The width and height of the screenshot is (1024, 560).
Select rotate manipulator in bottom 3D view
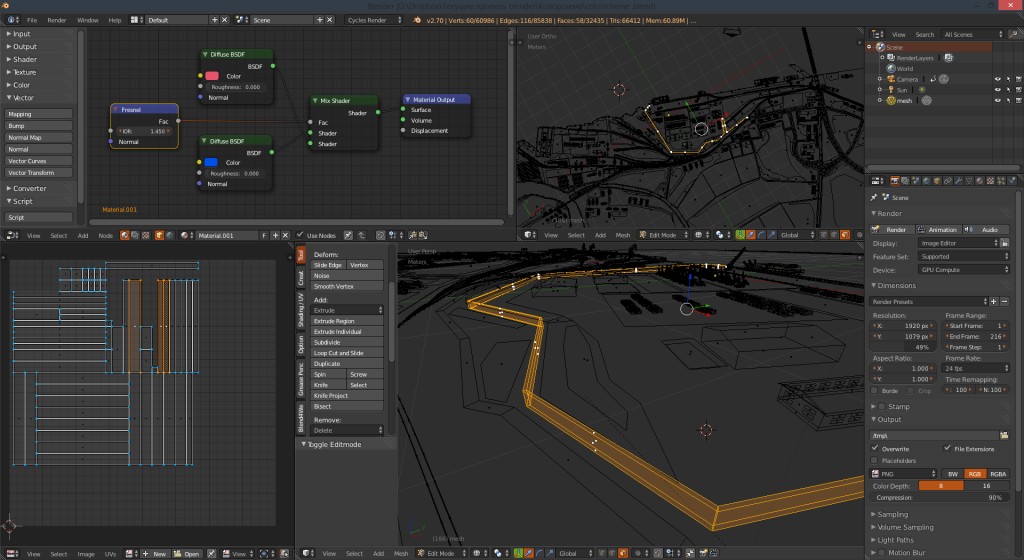(539, 553)
